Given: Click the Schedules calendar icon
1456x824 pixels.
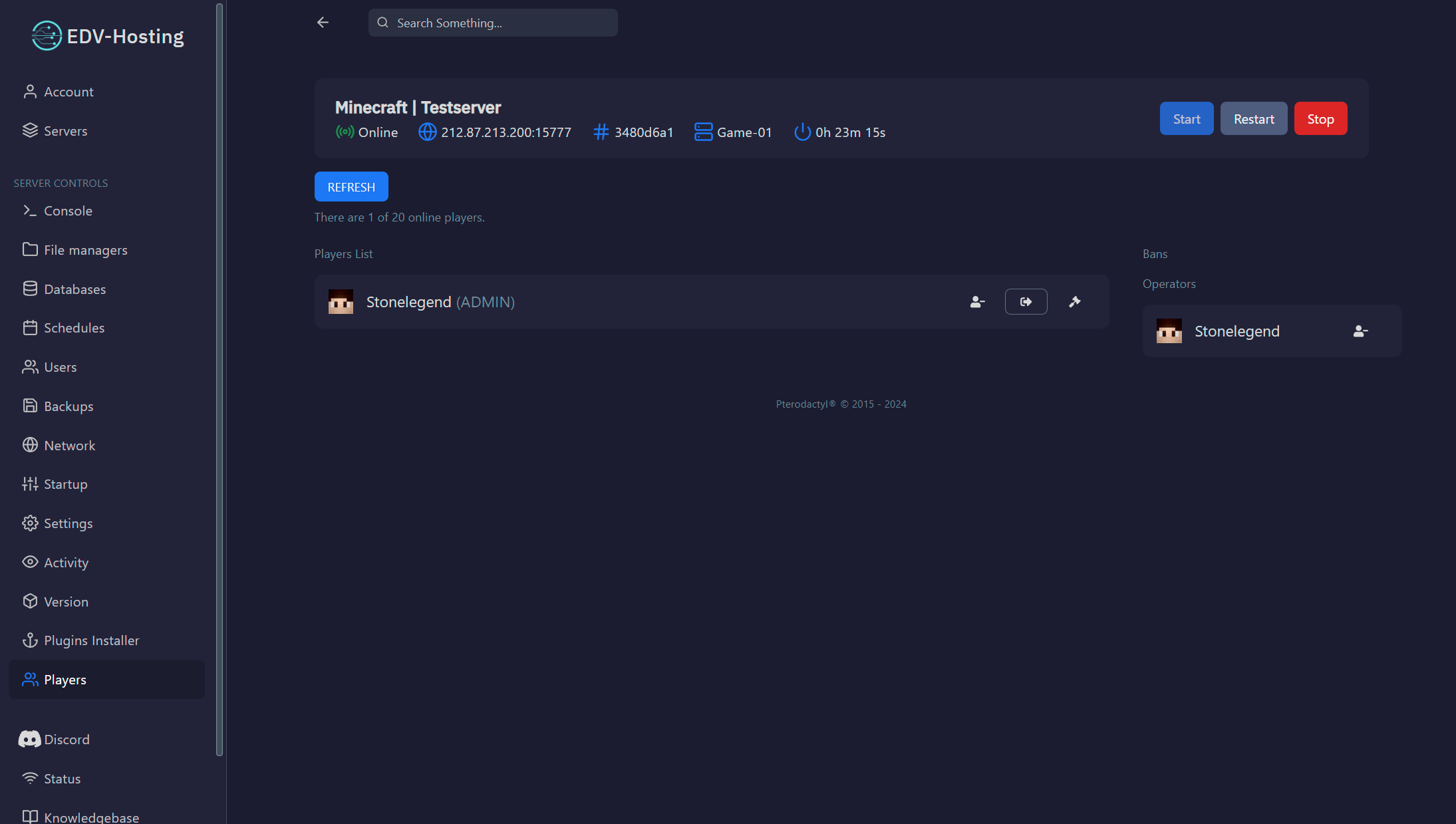Looking at the screenshot, I should 30,327.
